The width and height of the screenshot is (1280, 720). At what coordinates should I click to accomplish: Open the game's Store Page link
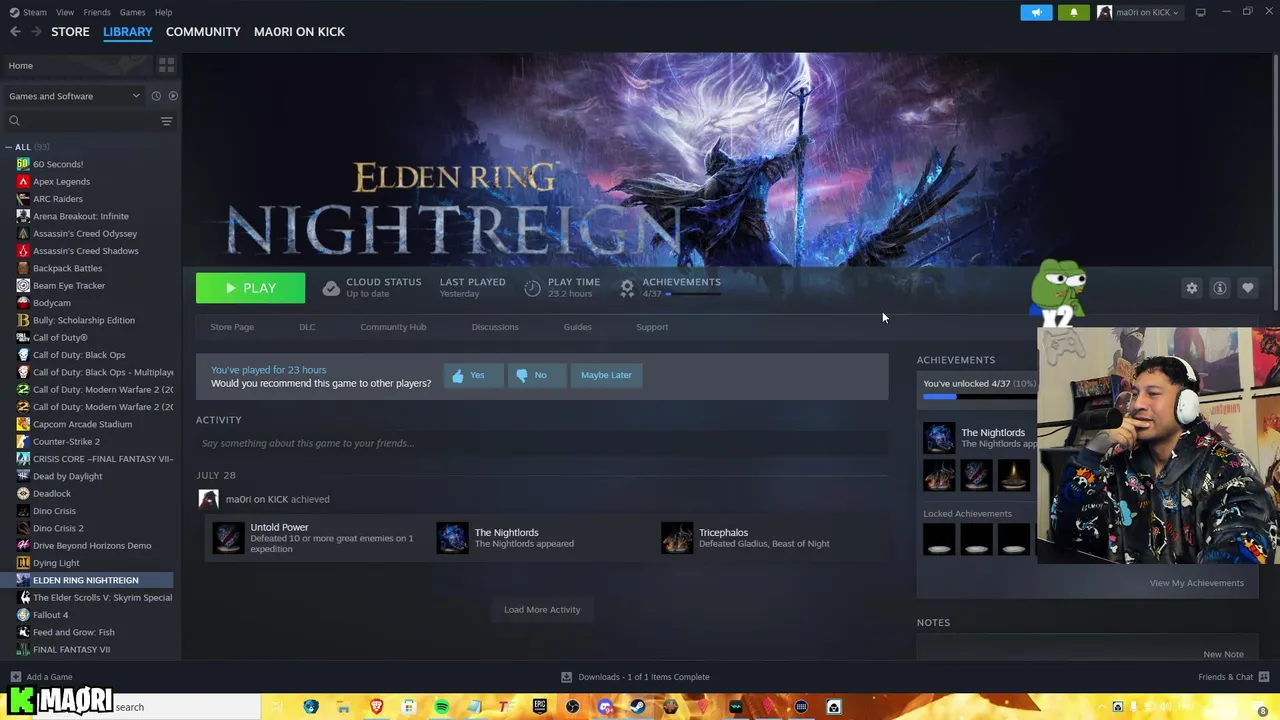pos(232,327)
